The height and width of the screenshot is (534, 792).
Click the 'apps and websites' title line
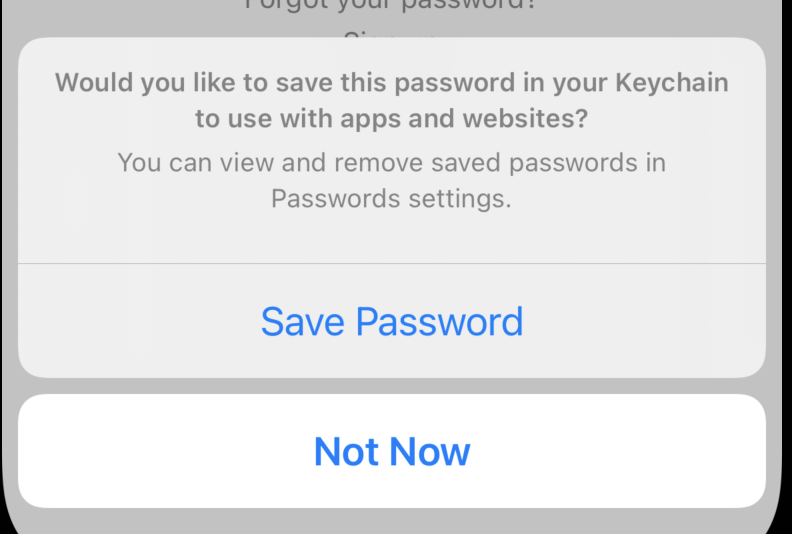coord(392,119)
